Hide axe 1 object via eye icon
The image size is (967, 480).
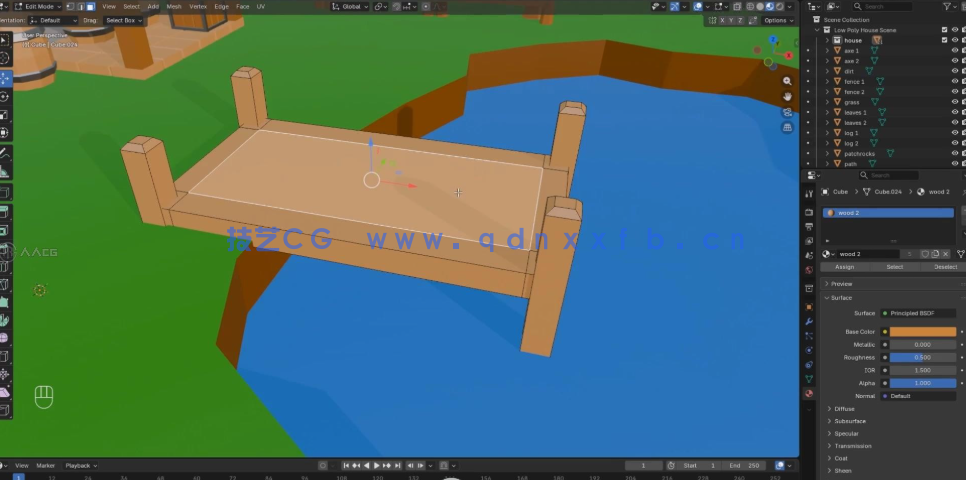955,51
